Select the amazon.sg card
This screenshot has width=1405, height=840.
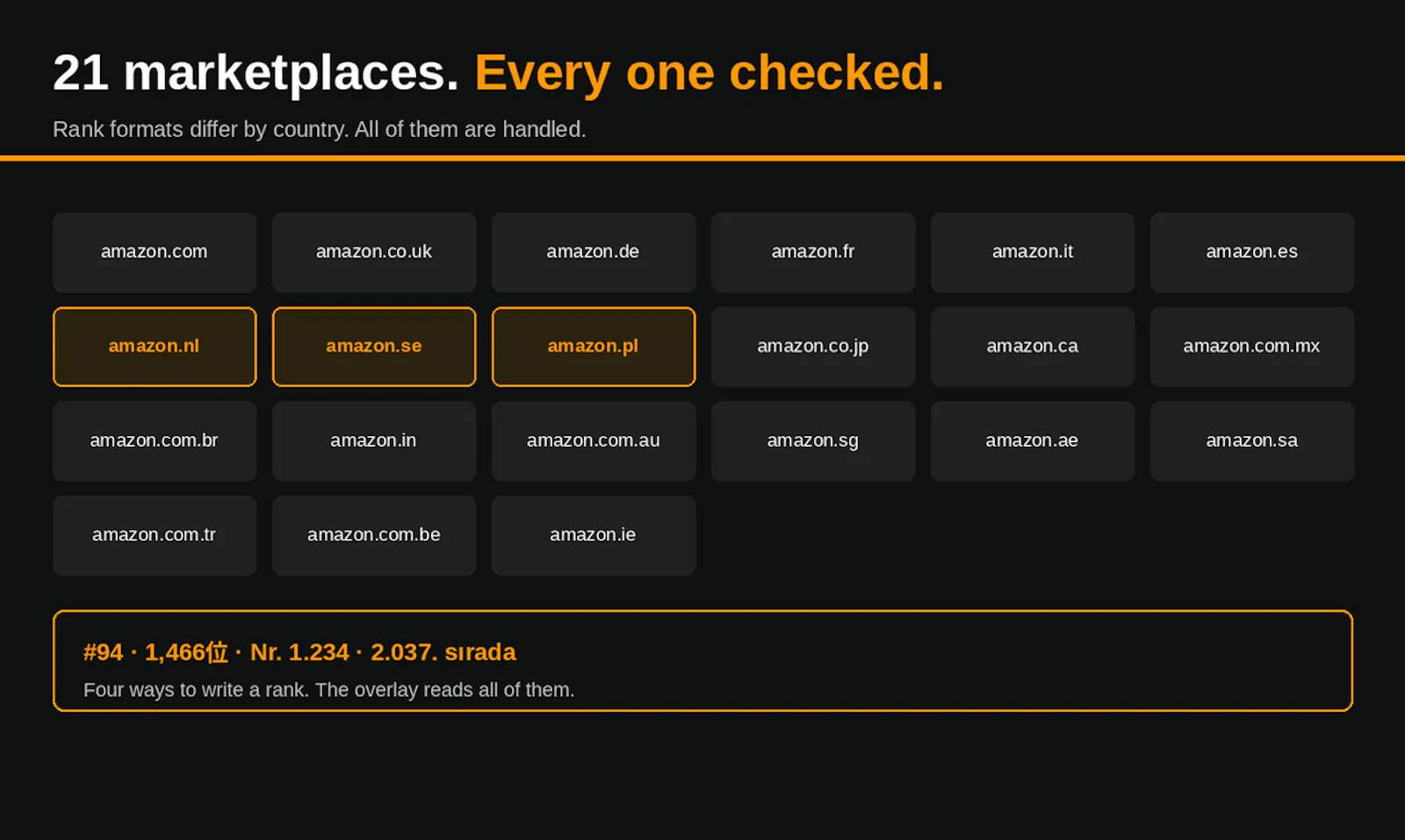(x=813, y=441)
